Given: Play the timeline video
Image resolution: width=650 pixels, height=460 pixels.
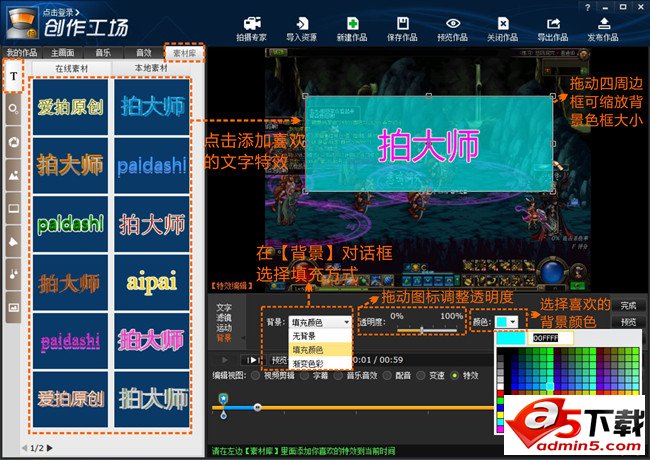Looking at the screenshot, I should tap(225, 360).
